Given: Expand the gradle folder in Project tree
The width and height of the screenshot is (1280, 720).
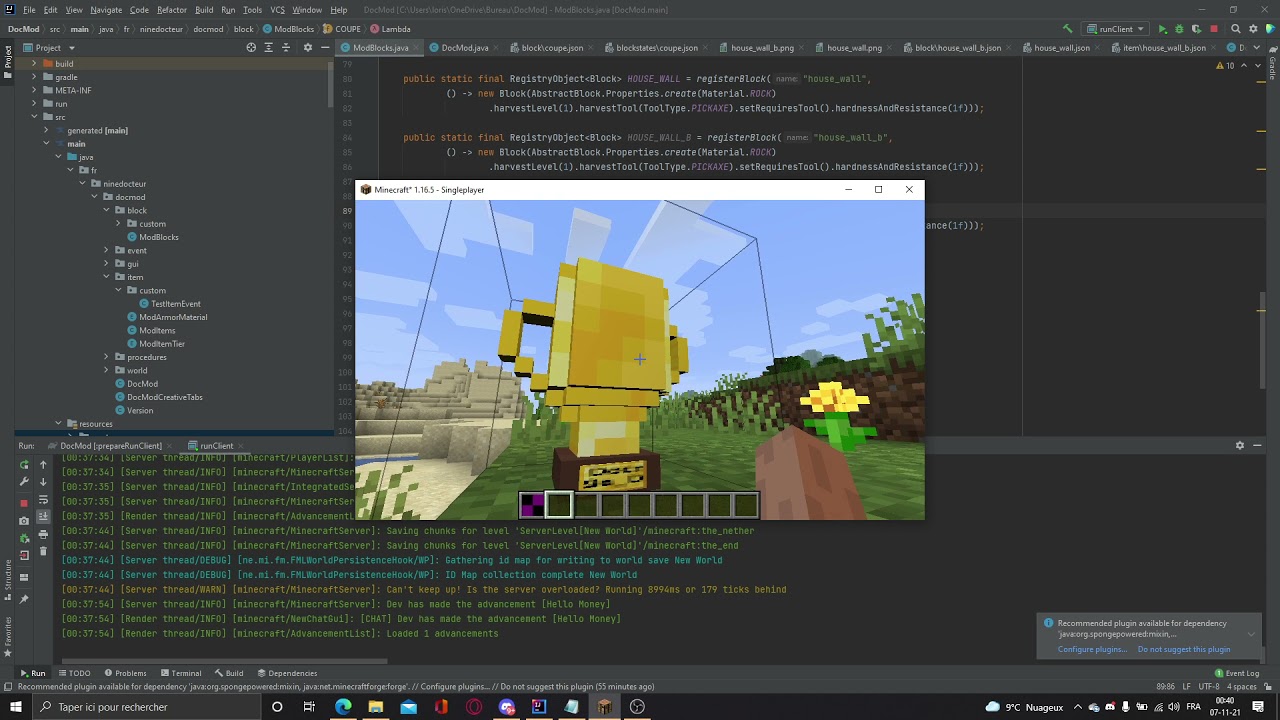Looking at the screenshot, I should (33, 77).
